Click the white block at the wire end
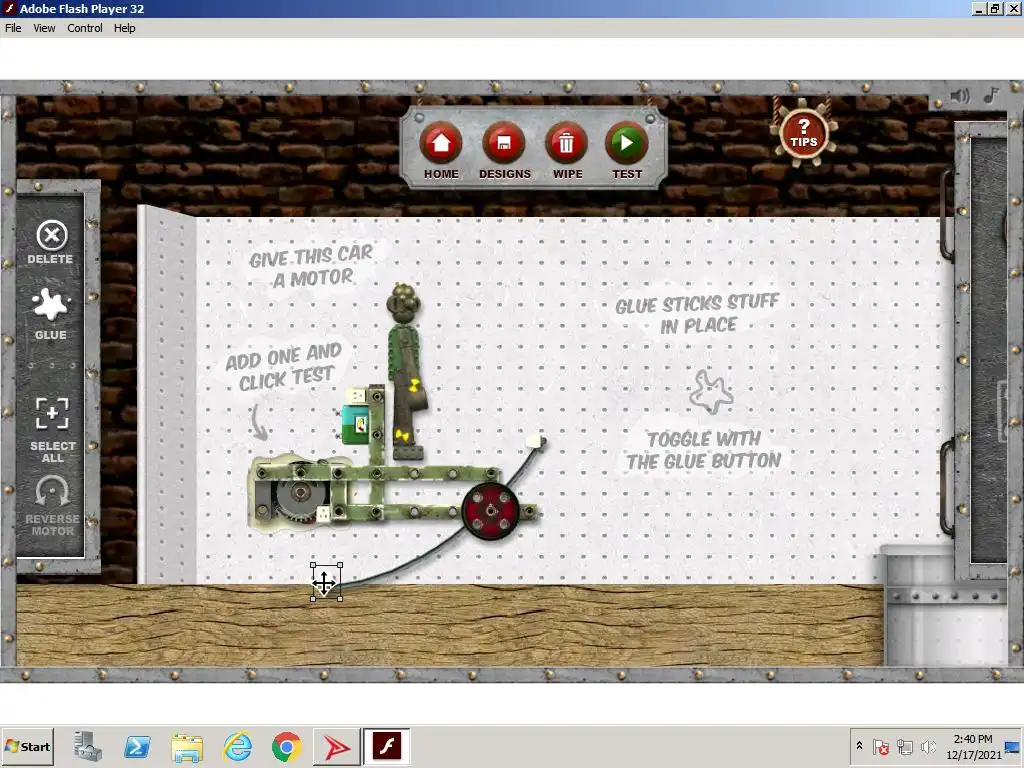This screenshot has height=768, width=1024. pyautogui.click(x=536, y=442)
